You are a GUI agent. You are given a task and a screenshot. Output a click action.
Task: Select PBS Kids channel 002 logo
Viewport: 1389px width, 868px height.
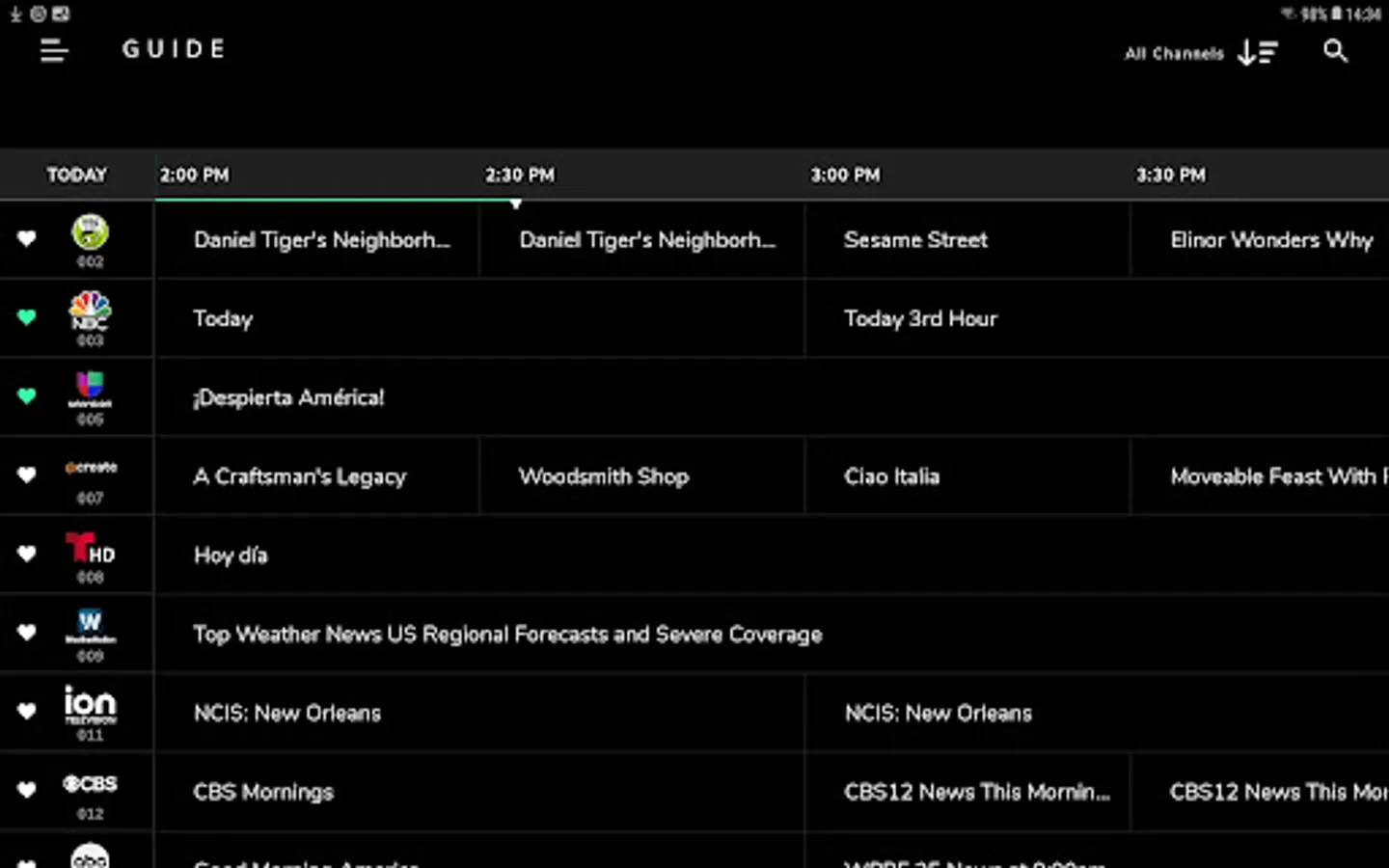click(90, 232)
